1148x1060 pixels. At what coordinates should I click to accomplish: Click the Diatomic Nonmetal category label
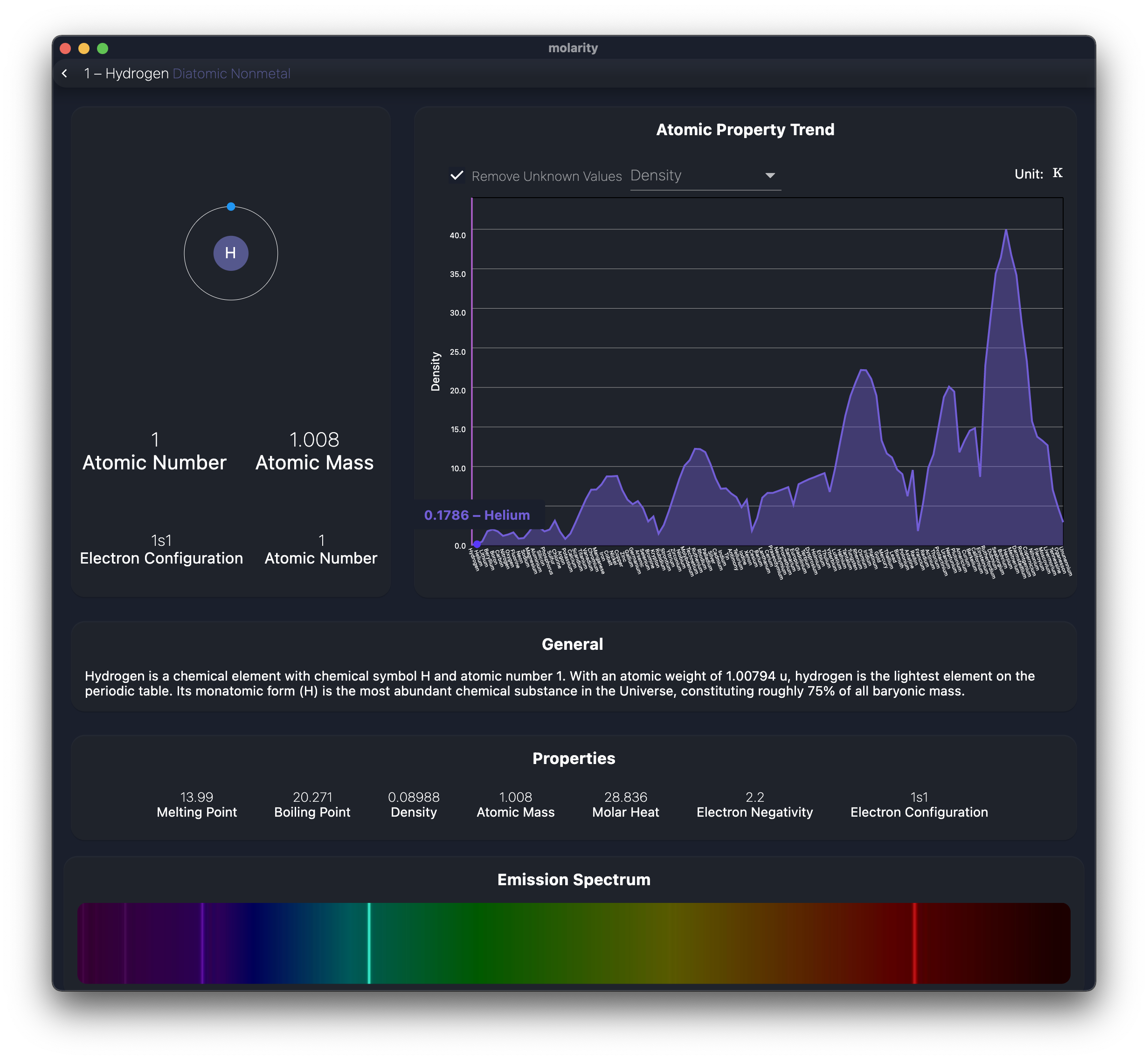tap(231, 74)
